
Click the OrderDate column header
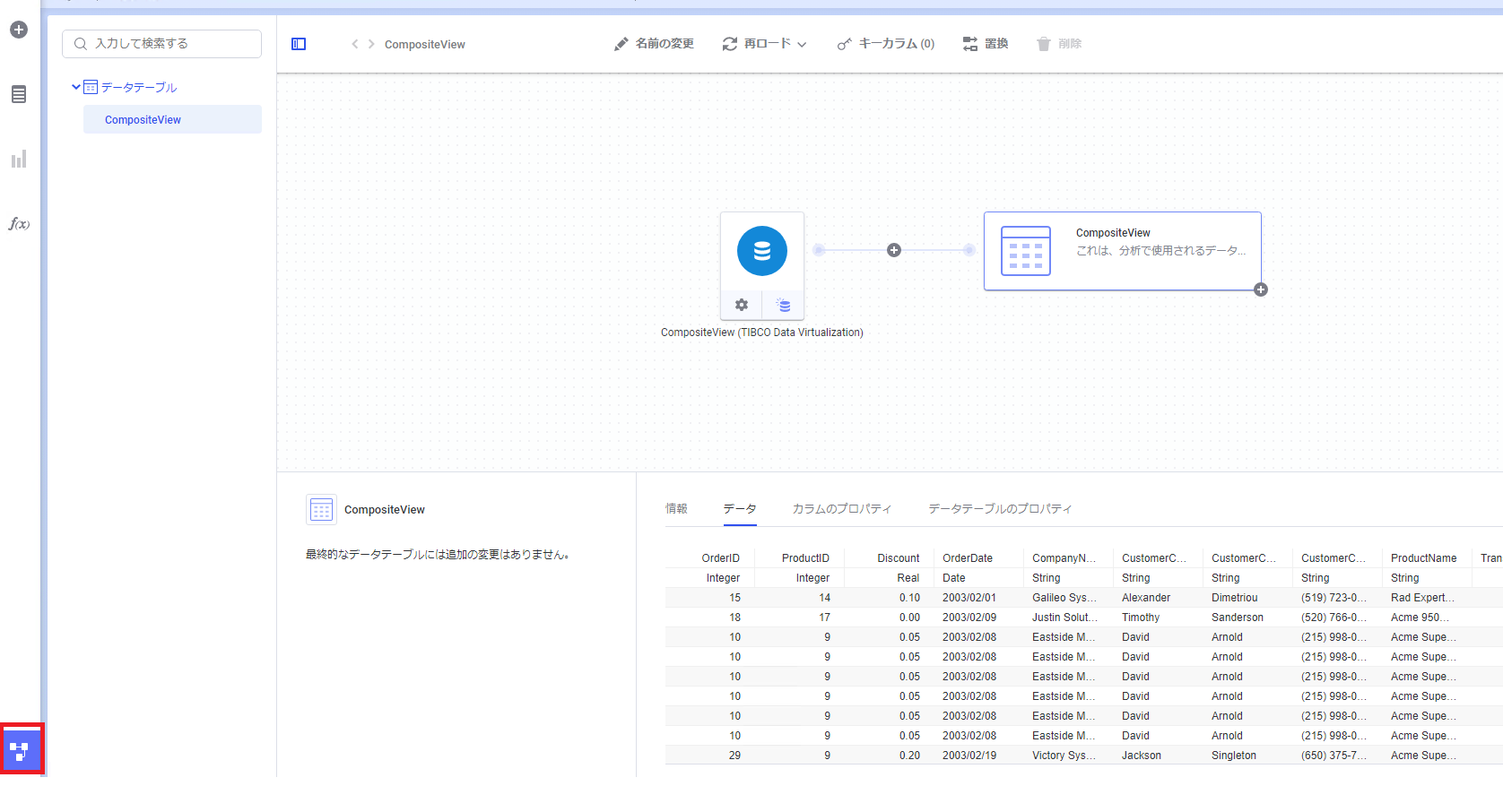tap(968, 557)
